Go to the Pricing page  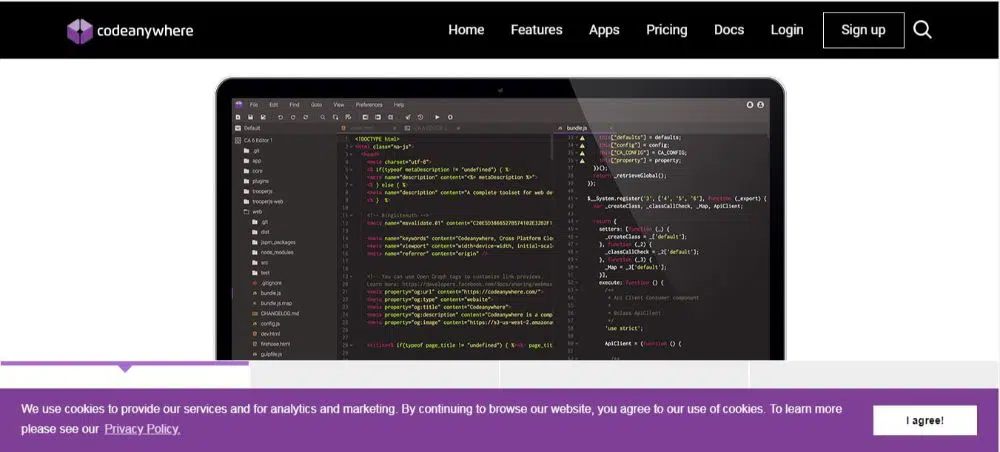pyautogui.click(x=666, y=30)
